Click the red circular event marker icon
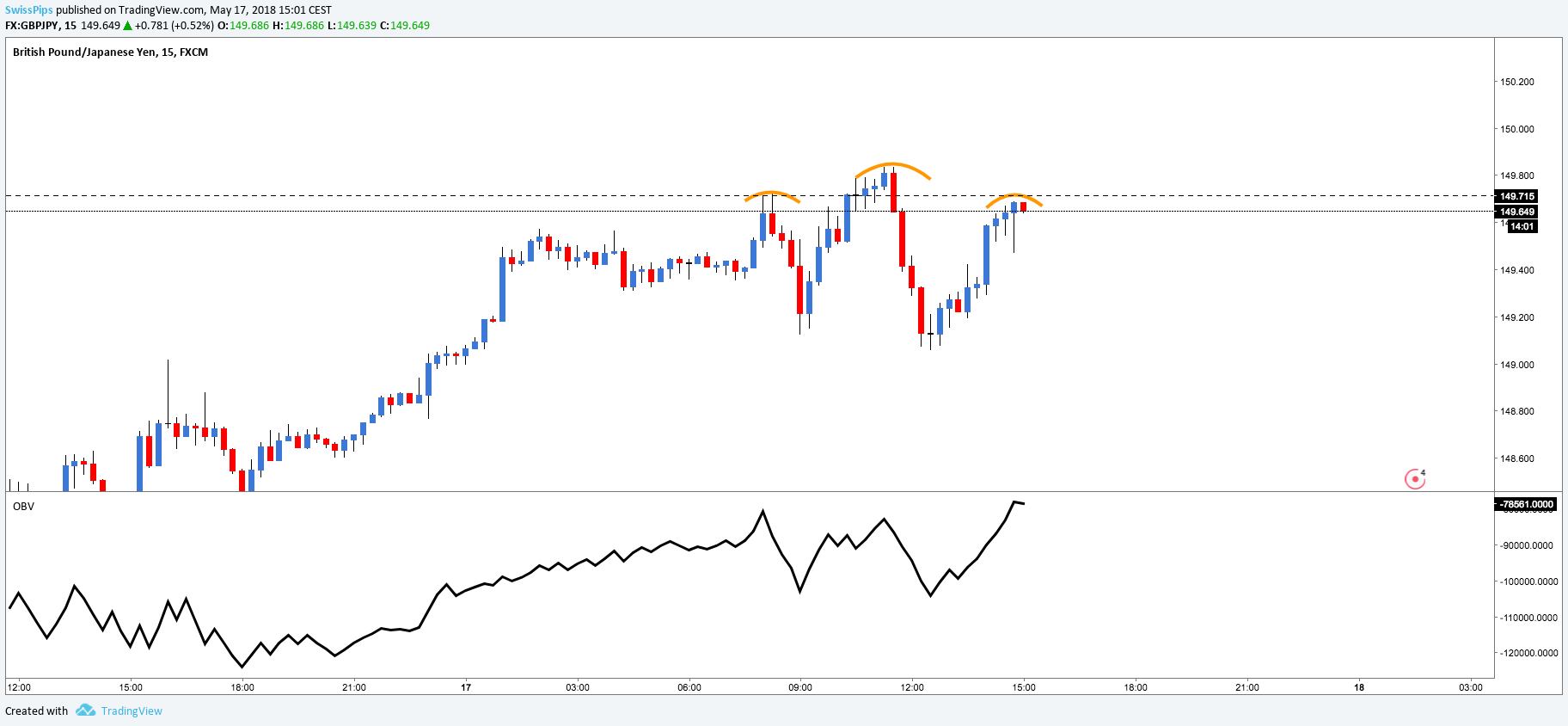The image size is (1568, 726). [1415, 478]
